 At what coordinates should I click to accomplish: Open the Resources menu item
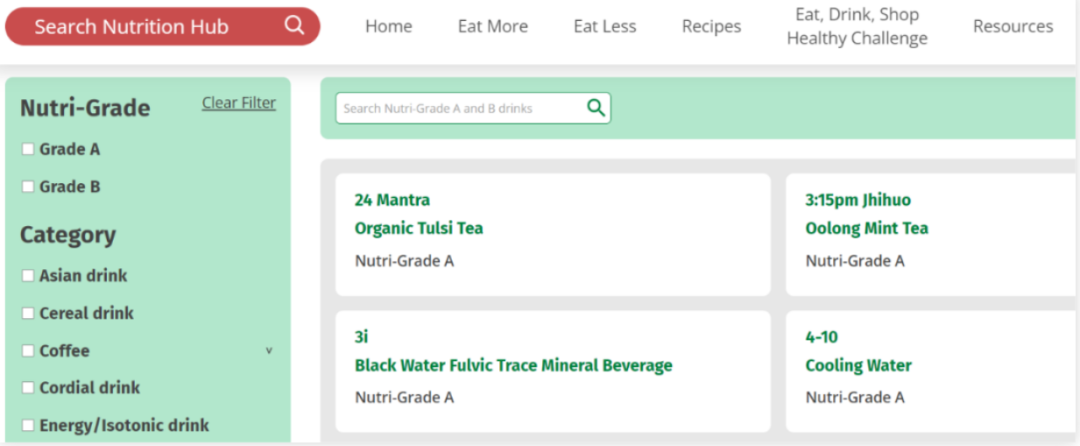(1012, 27)
